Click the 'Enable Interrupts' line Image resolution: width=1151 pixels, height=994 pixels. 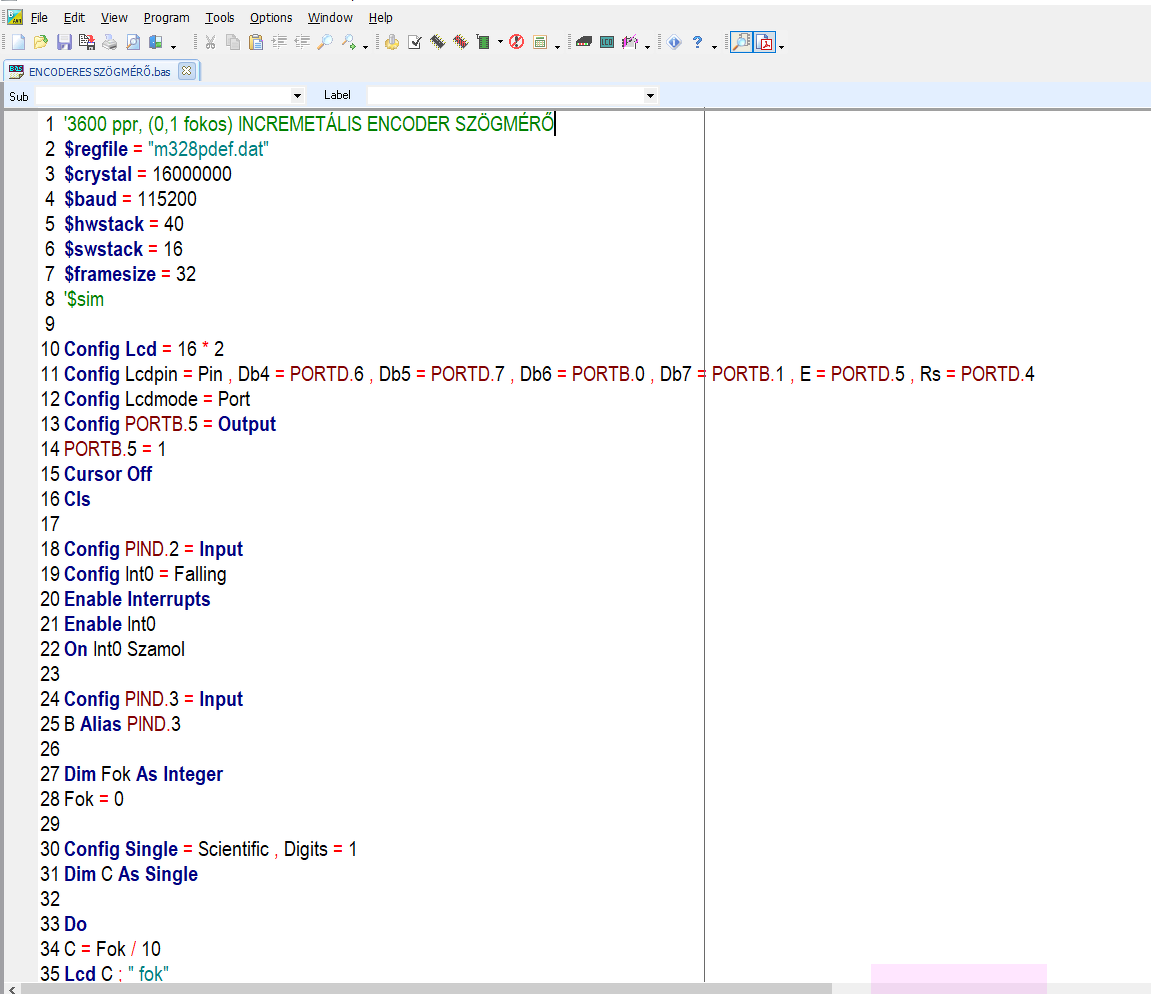pos(137,599)
